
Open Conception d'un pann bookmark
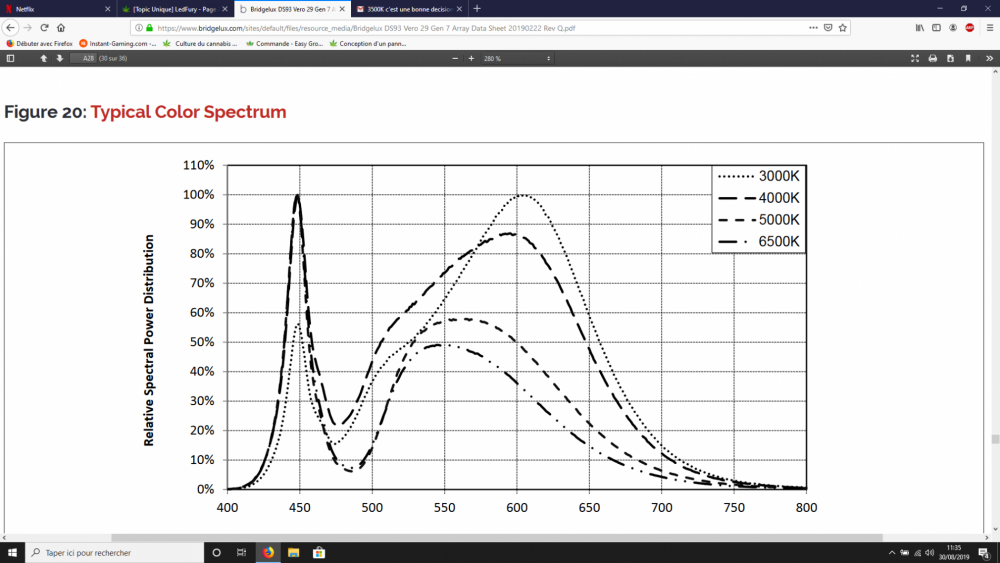click(367, 43)
